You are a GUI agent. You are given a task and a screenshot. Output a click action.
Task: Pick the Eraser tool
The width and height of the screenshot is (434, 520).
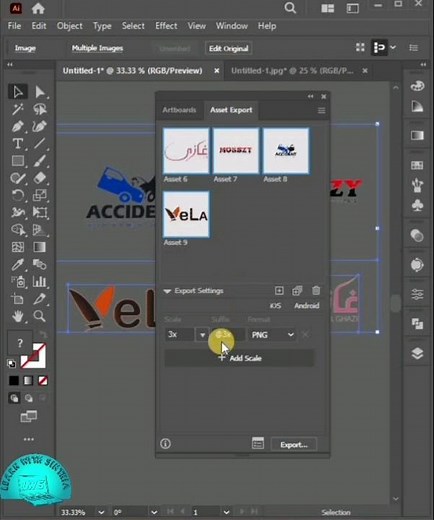40,178
